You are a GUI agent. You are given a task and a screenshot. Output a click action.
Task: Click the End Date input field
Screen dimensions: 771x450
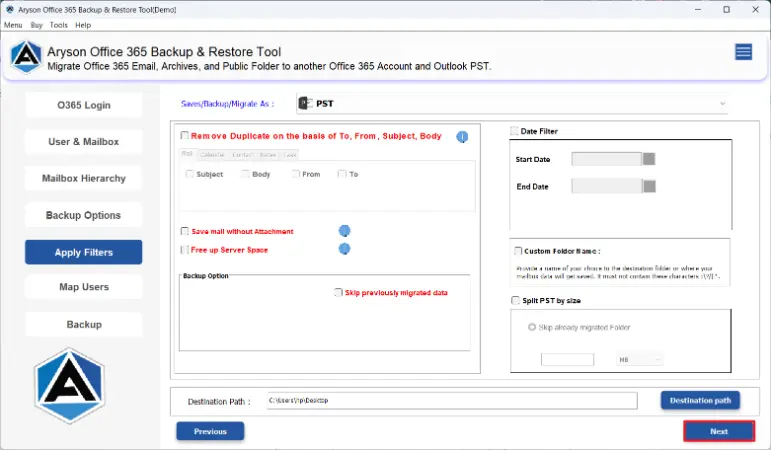[x=607, y=186]
